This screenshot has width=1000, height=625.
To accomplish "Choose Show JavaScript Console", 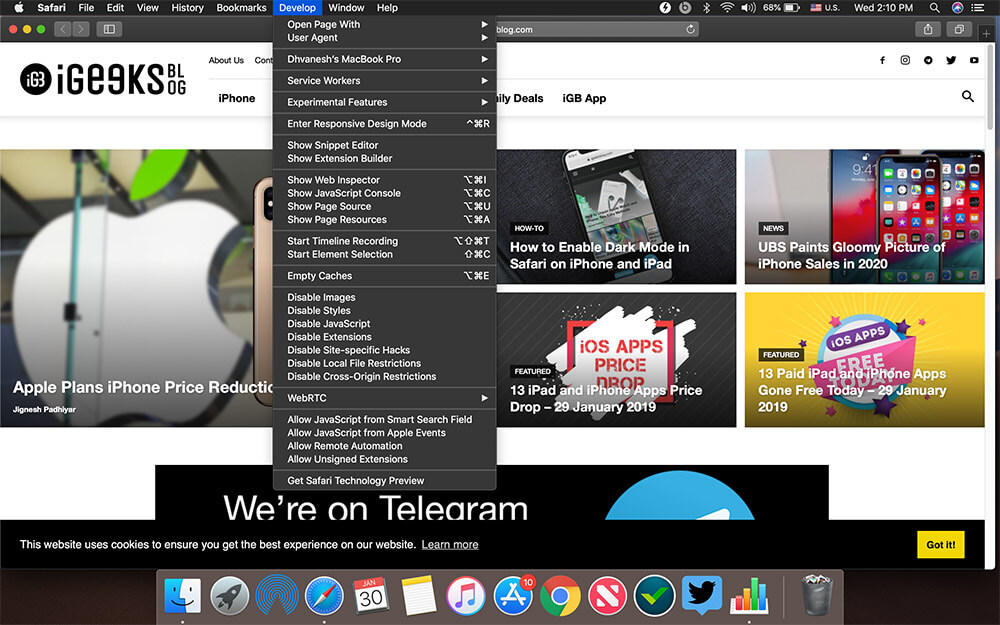I will [x=385, y=193].
